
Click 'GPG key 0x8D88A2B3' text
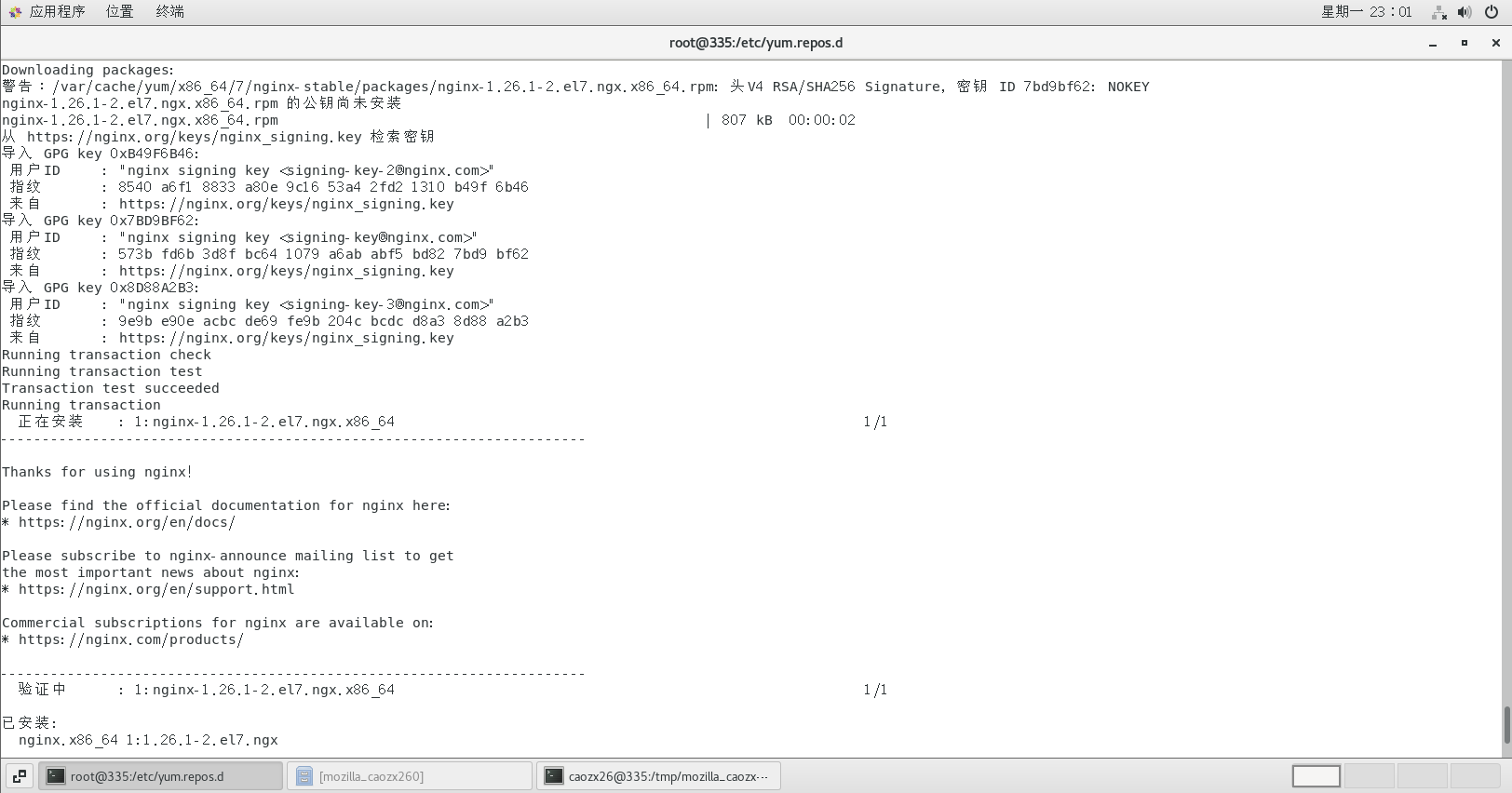coord(121,288)
